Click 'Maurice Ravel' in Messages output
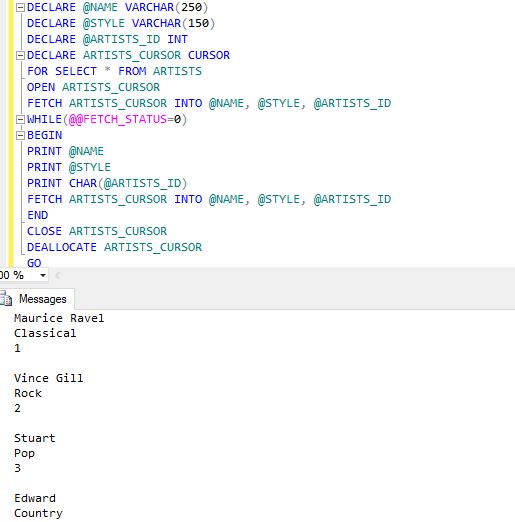The height and width of the screenshot is (522, 515). (59, 318)
